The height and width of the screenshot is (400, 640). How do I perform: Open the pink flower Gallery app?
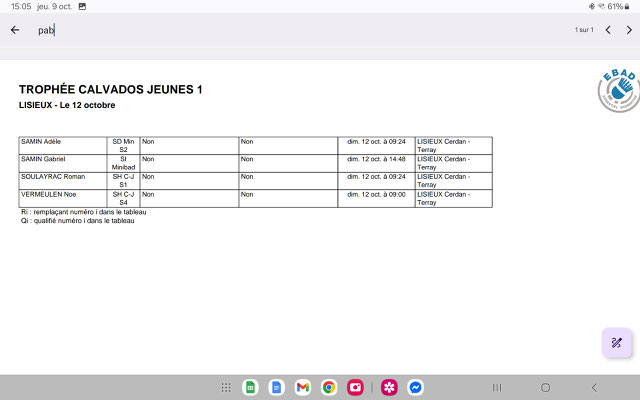coord(389,387)
